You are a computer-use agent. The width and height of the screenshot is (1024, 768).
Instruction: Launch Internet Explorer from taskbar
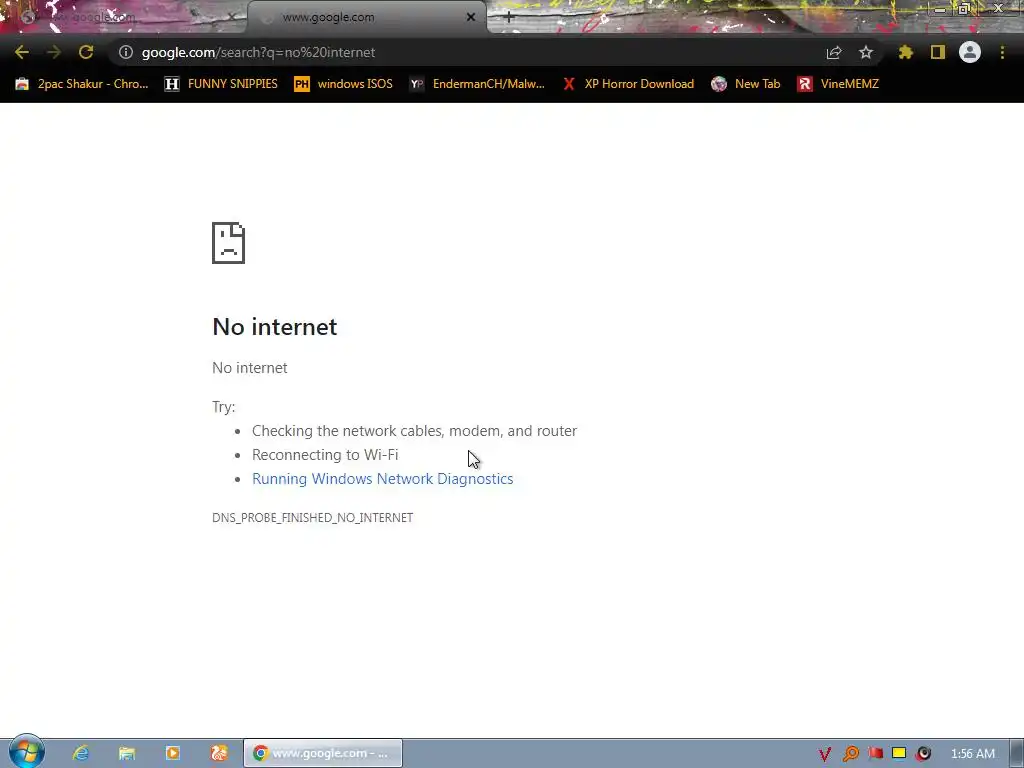coord(80,753)
